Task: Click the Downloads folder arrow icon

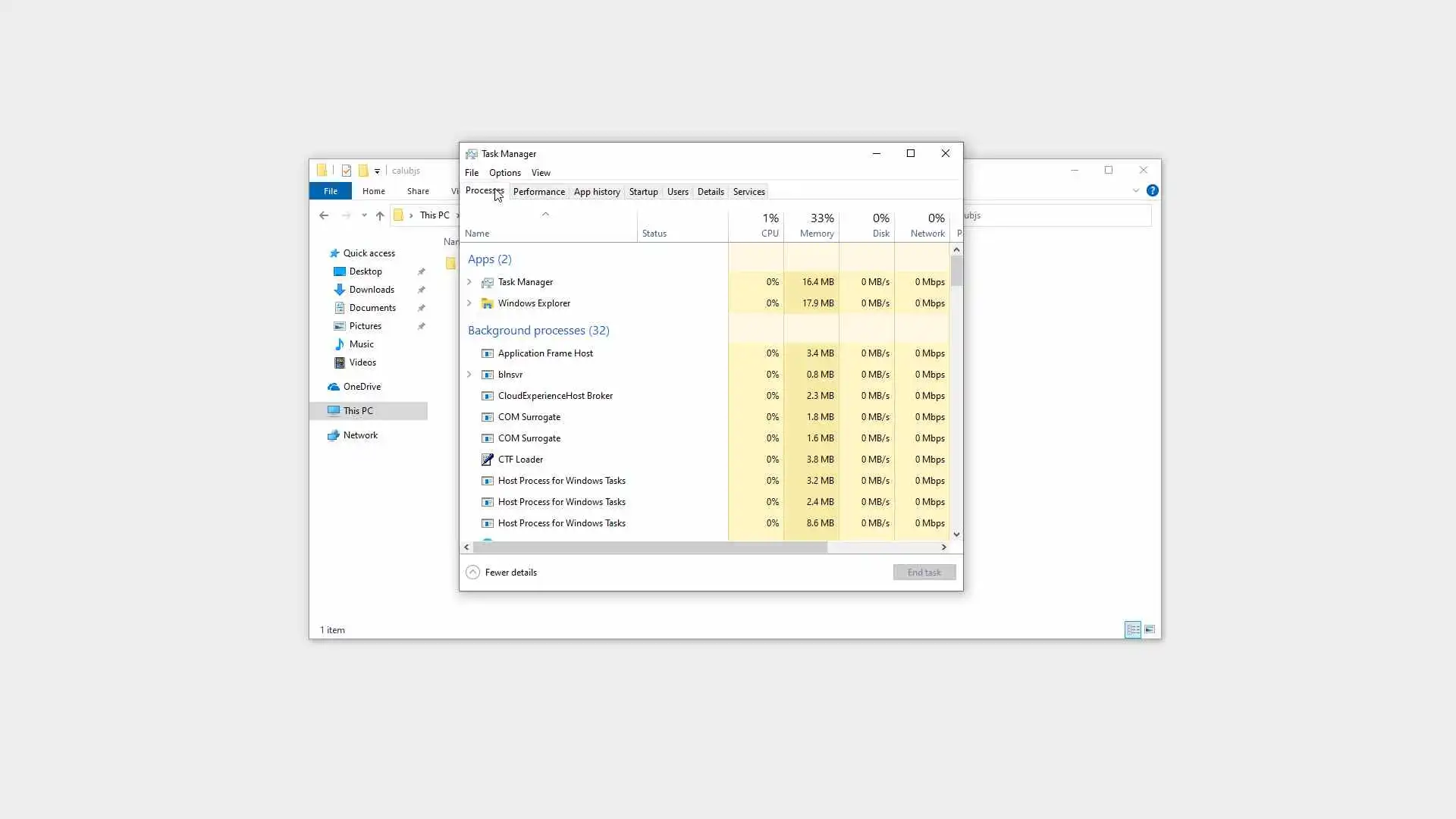Action: [339, 290]
